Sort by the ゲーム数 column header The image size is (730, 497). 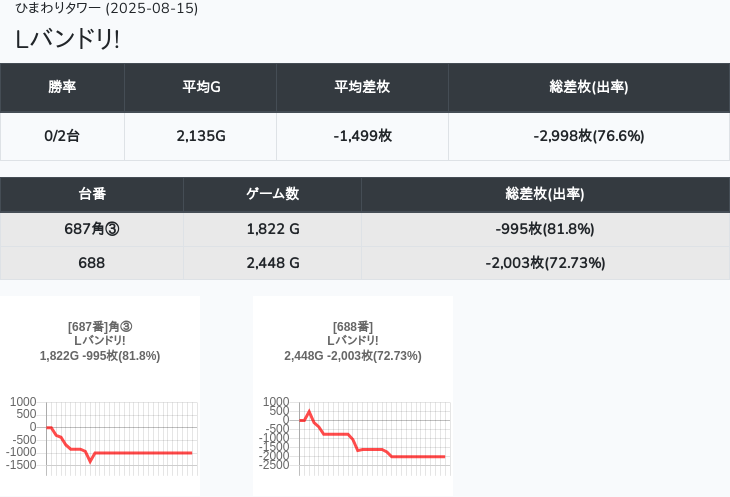point(272,194)
